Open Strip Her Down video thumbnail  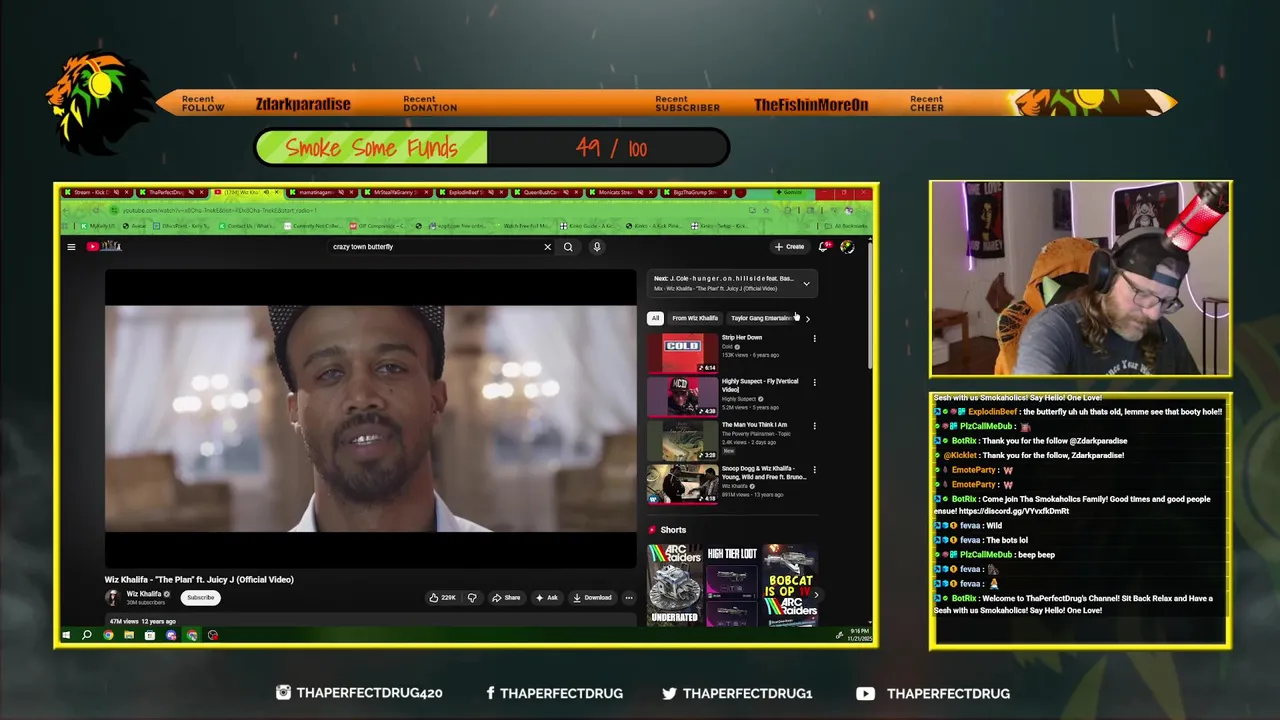tap(682, 353)
